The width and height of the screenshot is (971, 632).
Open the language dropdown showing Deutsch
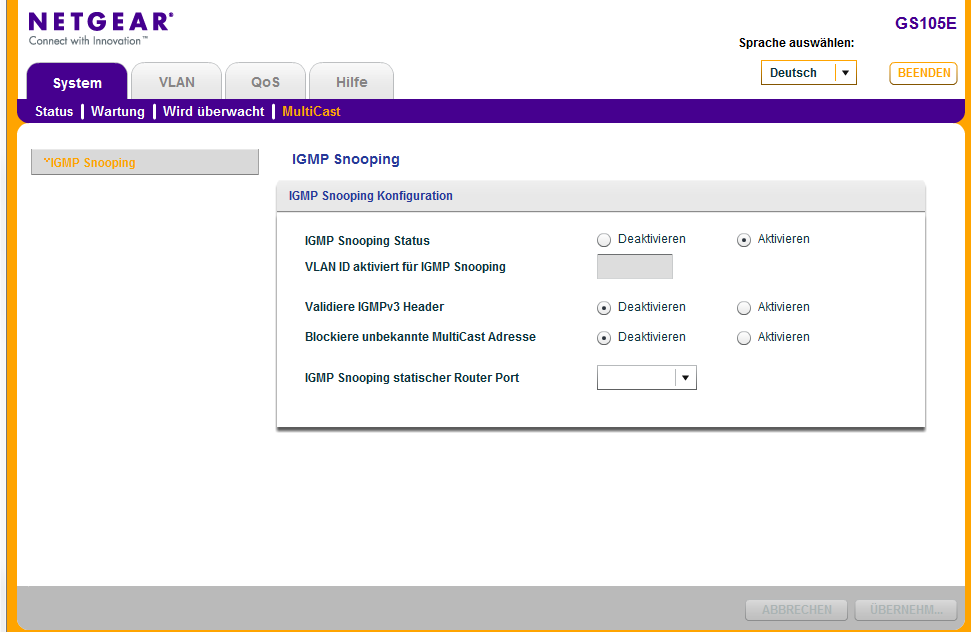click(808, 73)
